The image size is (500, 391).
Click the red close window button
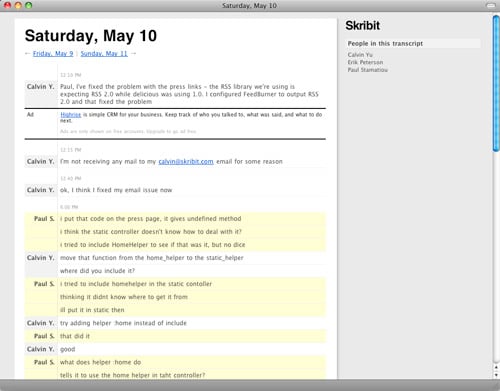click(7, 5)
